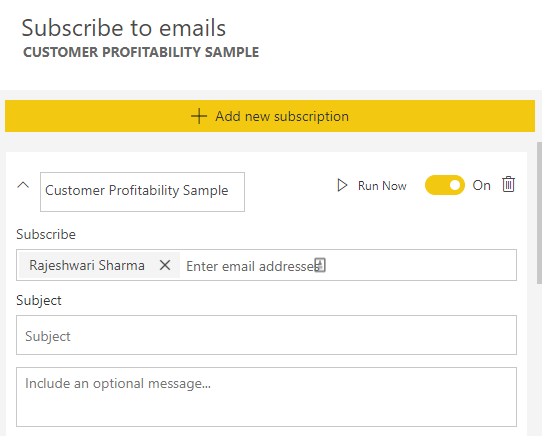Edit the Customer Profitability Sample name field
This screenshot has width=542, height=436.
point(142,192)
